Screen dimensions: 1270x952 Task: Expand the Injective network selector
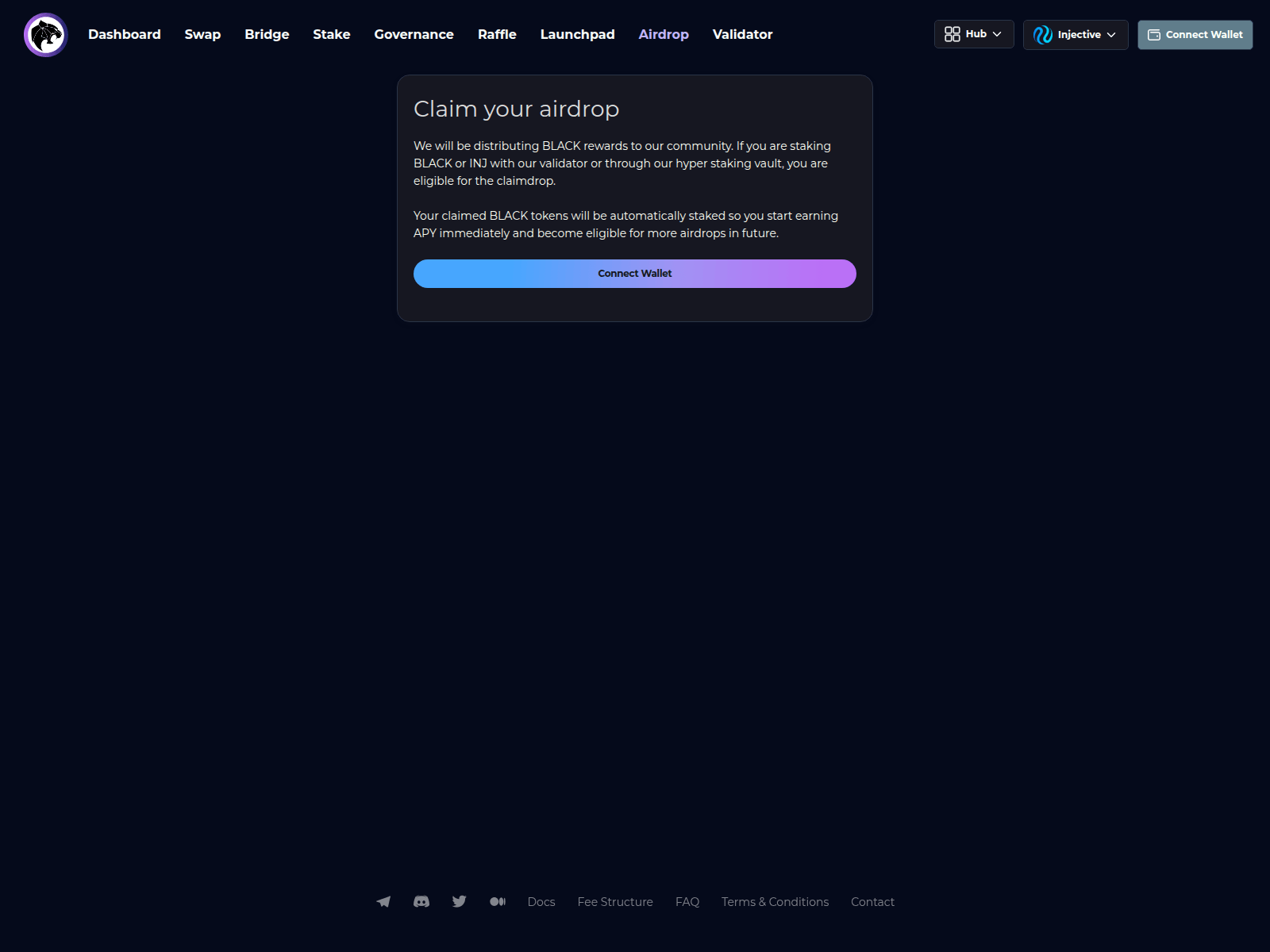coord(1076,35)
